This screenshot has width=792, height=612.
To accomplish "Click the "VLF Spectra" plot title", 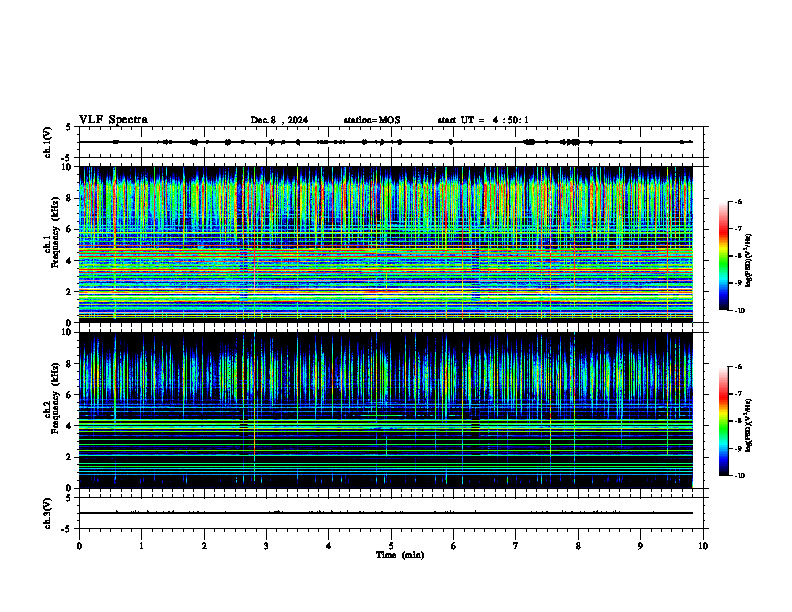I will [x=113, y=120].
